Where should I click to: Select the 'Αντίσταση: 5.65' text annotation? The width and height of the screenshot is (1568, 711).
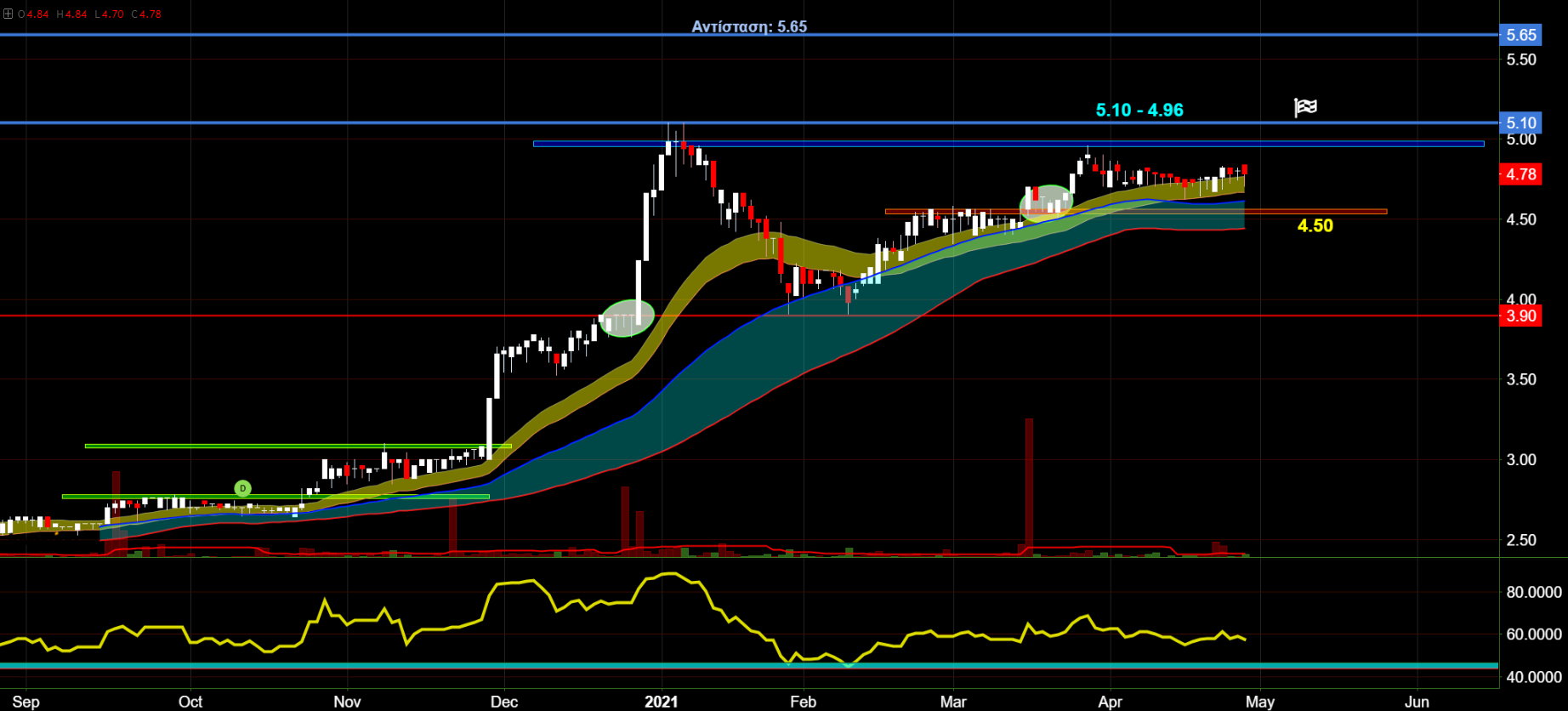[748, 26]
